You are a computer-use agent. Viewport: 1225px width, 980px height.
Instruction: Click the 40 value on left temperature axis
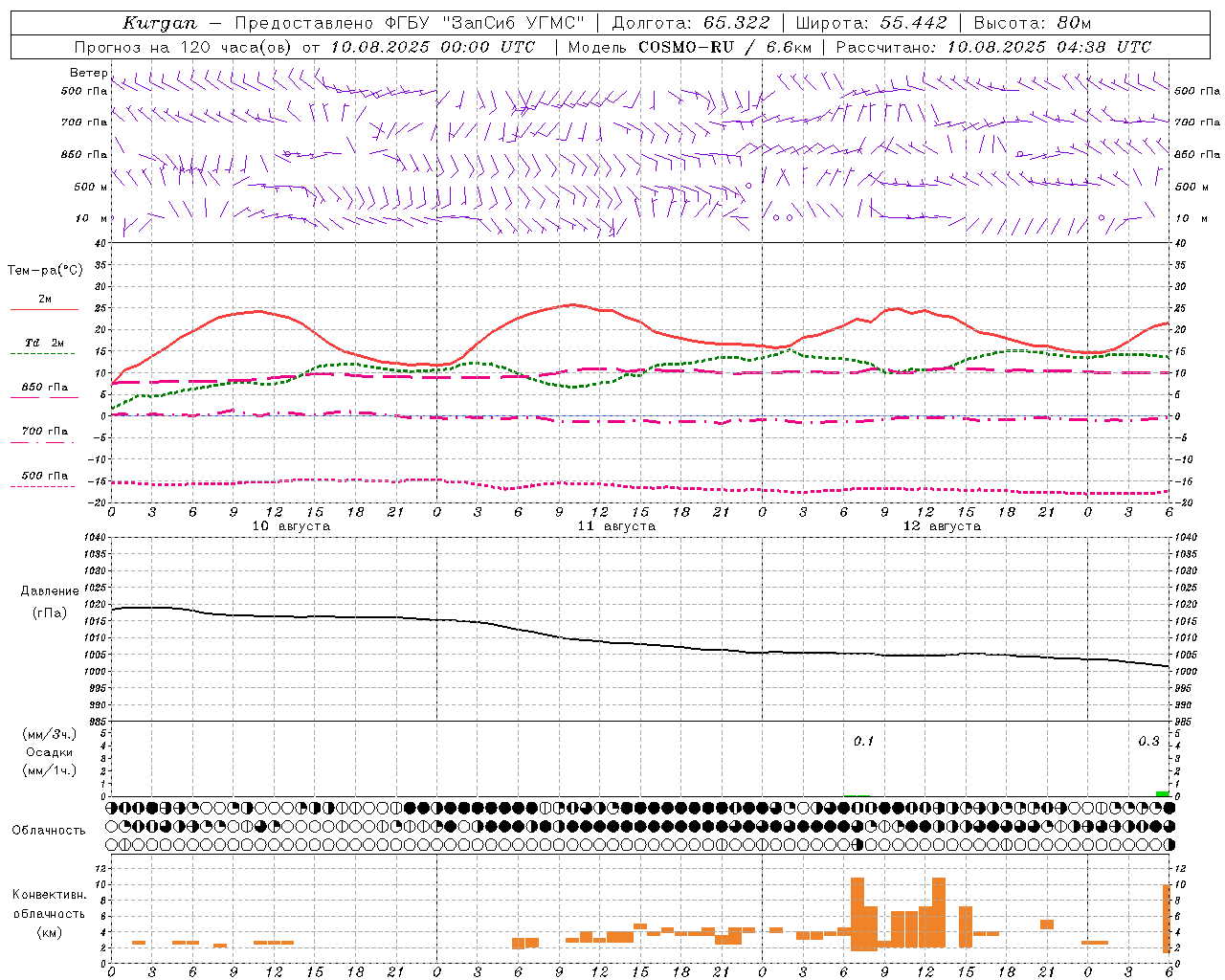[101, 244]
